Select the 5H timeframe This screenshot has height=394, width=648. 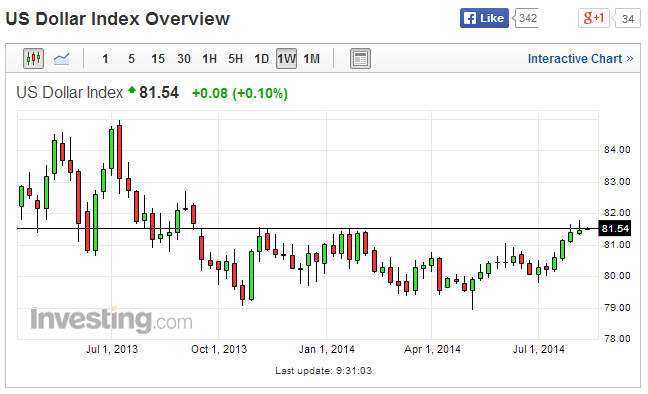tap(236, 59)
